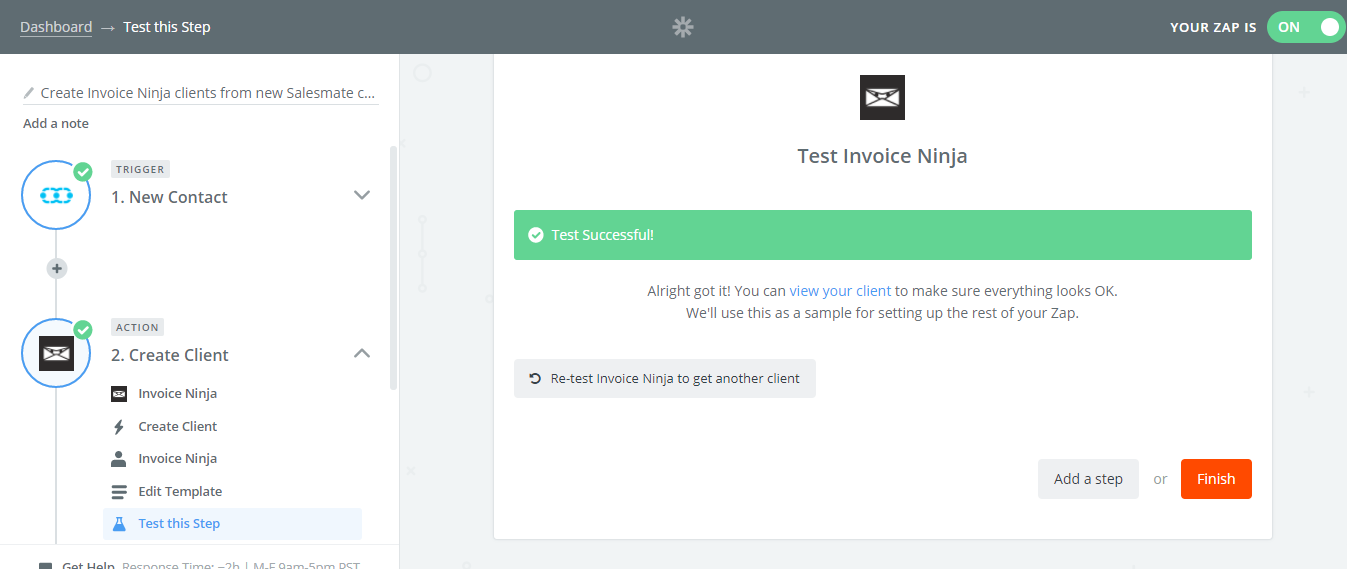Click the ACTION label tag
1347x569 pixels.
(x=137, y=327)
